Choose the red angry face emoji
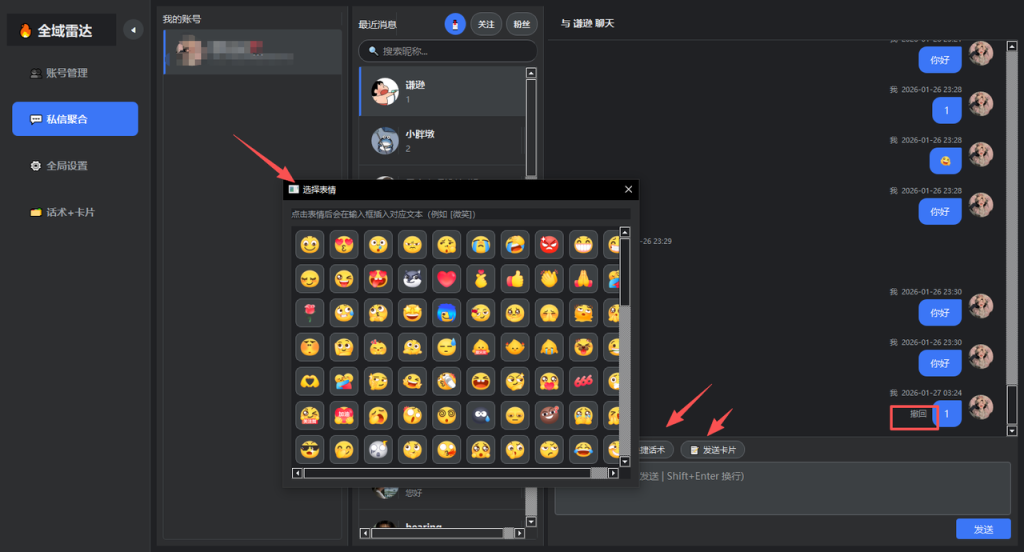Image resolution: width=1024 pixels, height=552 pixels. click(x=549, y=245)
